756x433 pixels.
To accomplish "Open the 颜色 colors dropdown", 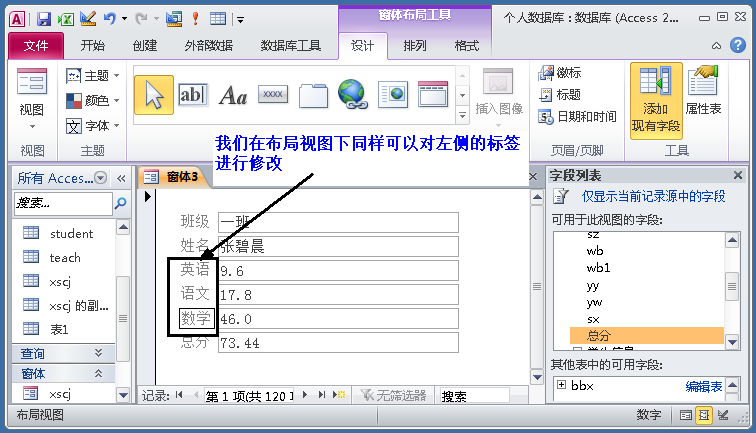I will click(x=93, y=101).
